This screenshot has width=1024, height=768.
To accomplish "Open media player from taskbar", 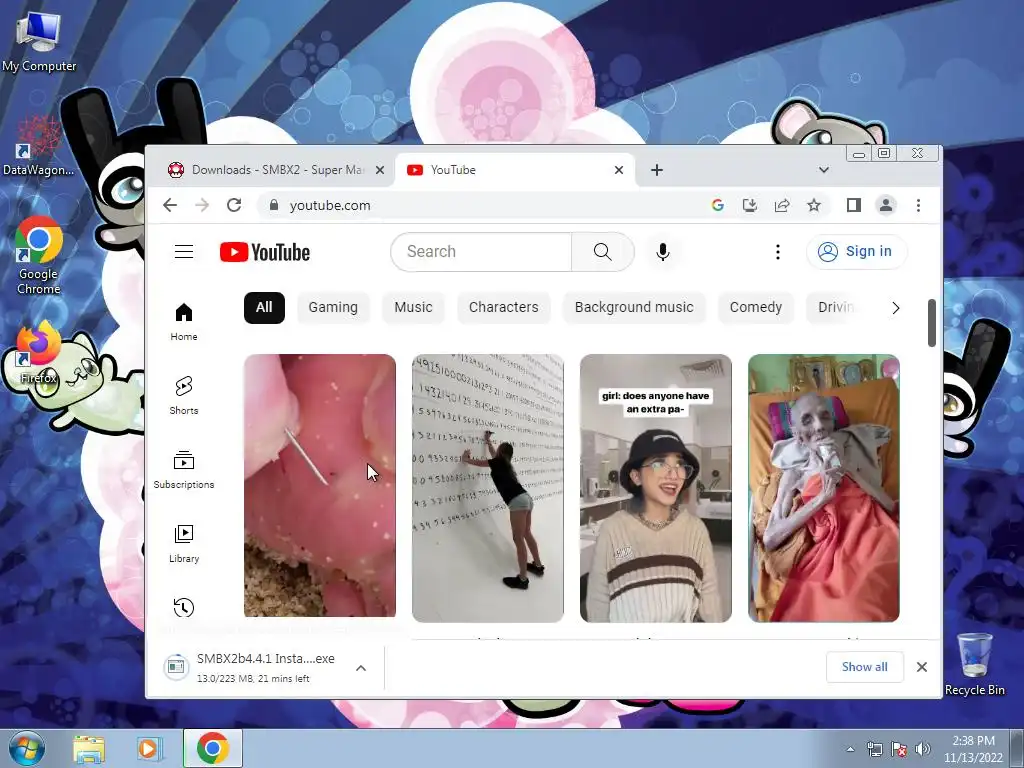I will click(149, 748).
